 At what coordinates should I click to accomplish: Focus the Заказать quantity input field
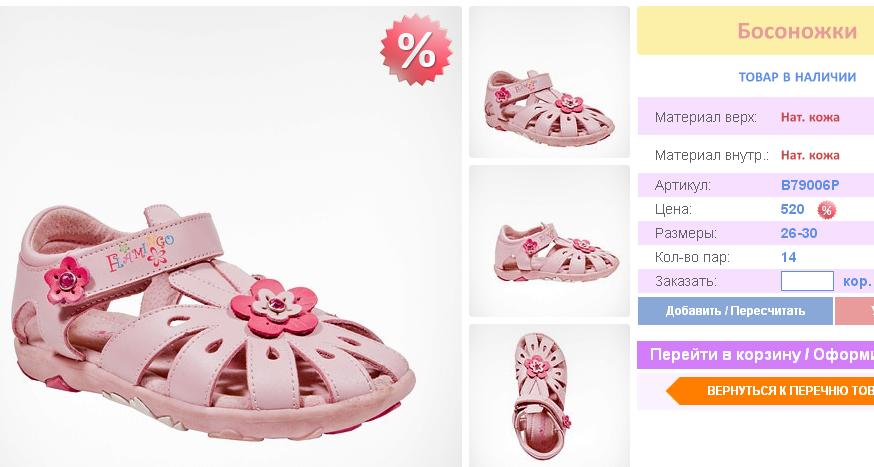(807, 282)
